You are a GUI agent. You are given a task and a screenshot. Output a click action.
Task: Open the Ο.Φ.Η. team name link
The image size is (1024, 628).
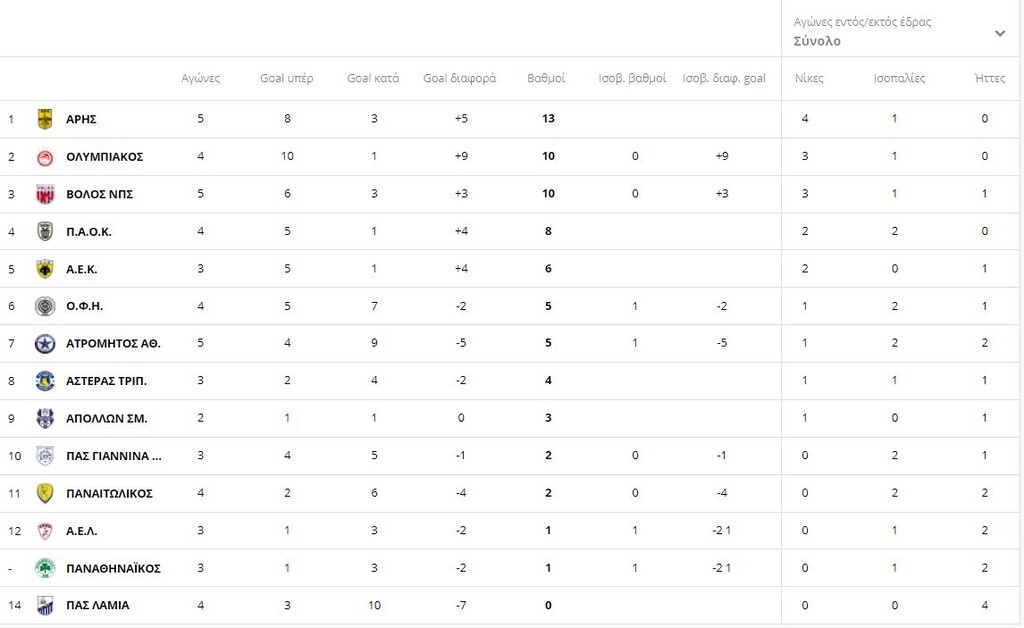84,307
